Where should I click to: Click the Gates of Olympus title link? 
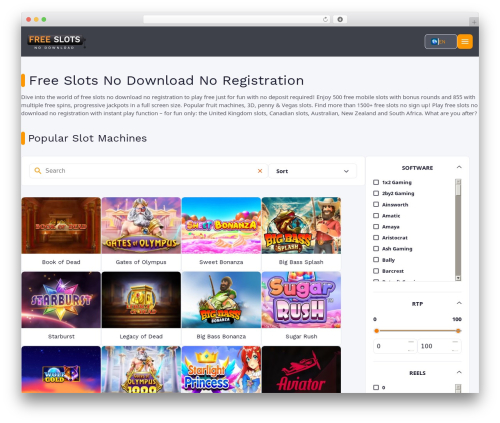point(141,262)
